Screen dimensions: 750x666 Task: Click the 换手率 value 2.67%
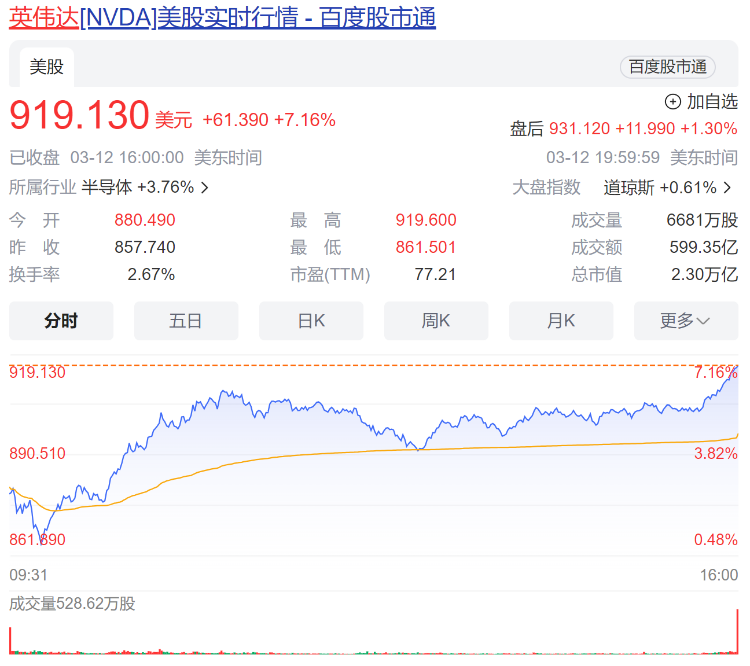click(151, 275)
